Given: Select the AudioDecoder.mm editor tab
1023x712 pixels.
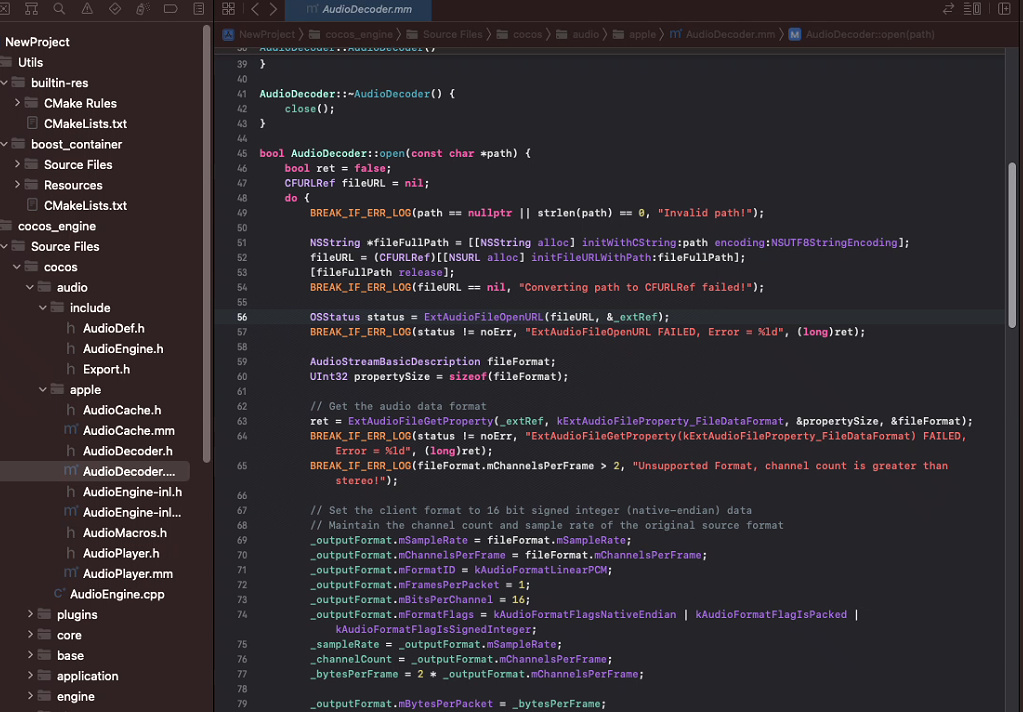Looking at the screenshot, I should tap(360, 9).
